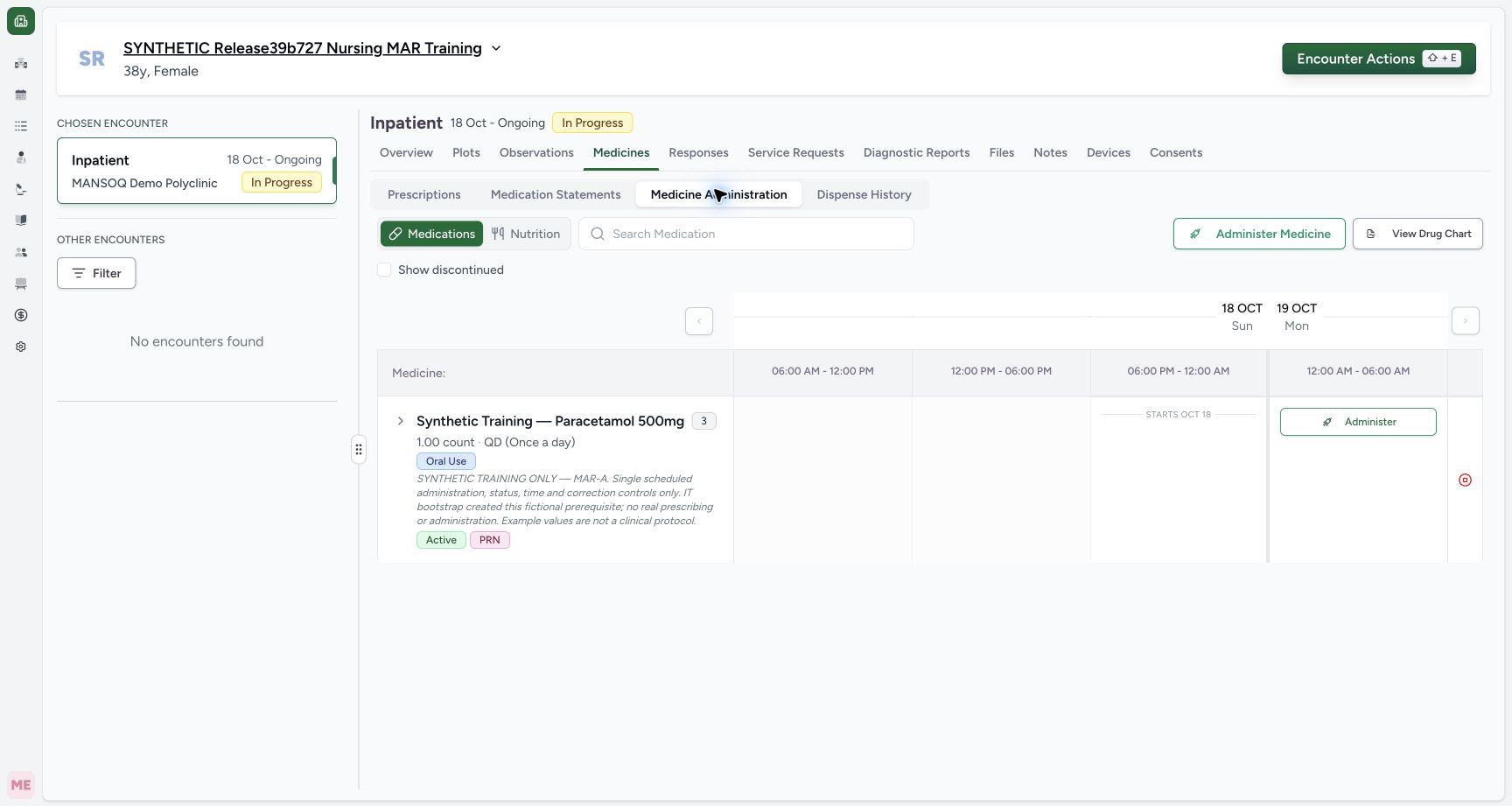Switch to the Prescriptions sub-tab

424,194
